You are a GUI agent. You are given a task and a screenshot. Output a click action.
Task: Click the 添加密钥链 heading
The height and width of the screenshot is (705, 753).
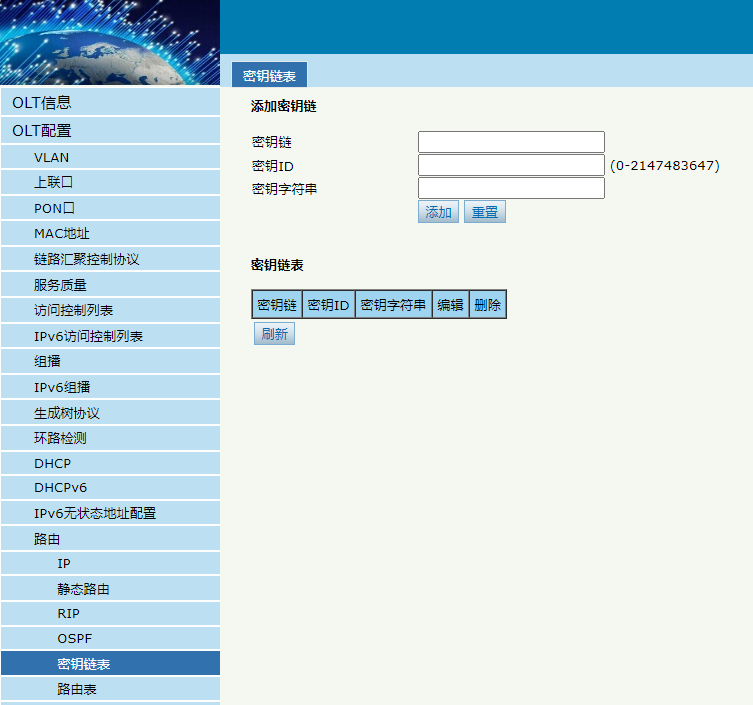point(283,106)
